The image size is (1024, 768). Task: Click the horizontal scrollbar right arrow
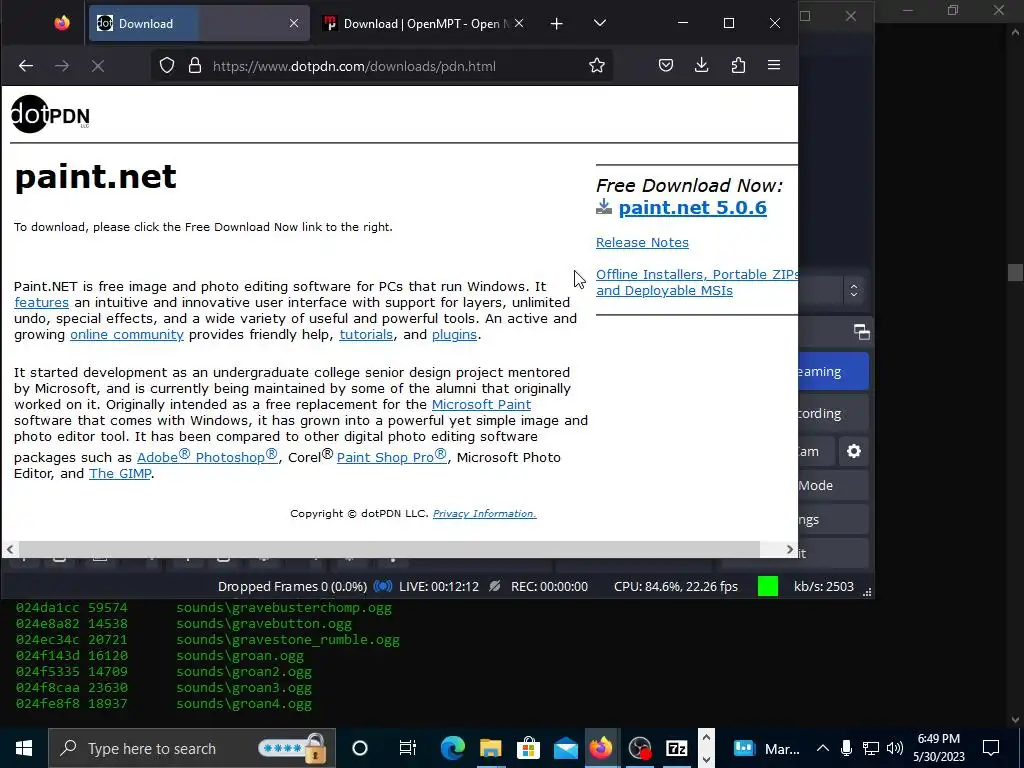pos(790,549)
